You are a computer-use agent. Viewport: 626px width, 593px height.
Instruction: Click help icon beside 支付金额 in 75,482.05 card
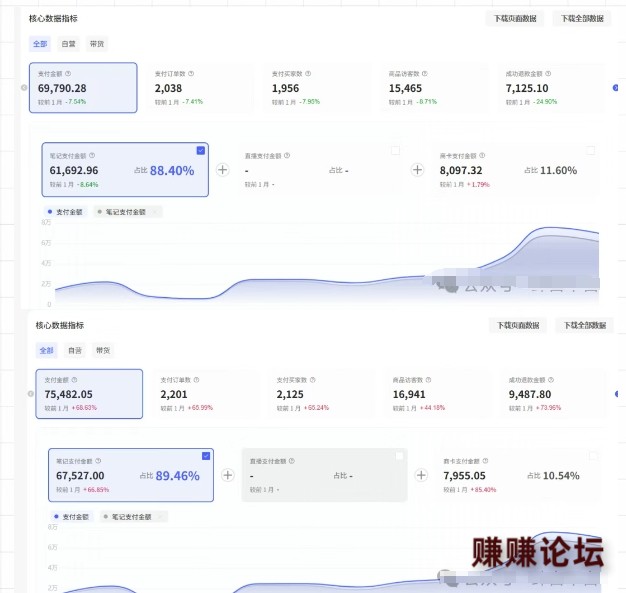click(75, 380)
